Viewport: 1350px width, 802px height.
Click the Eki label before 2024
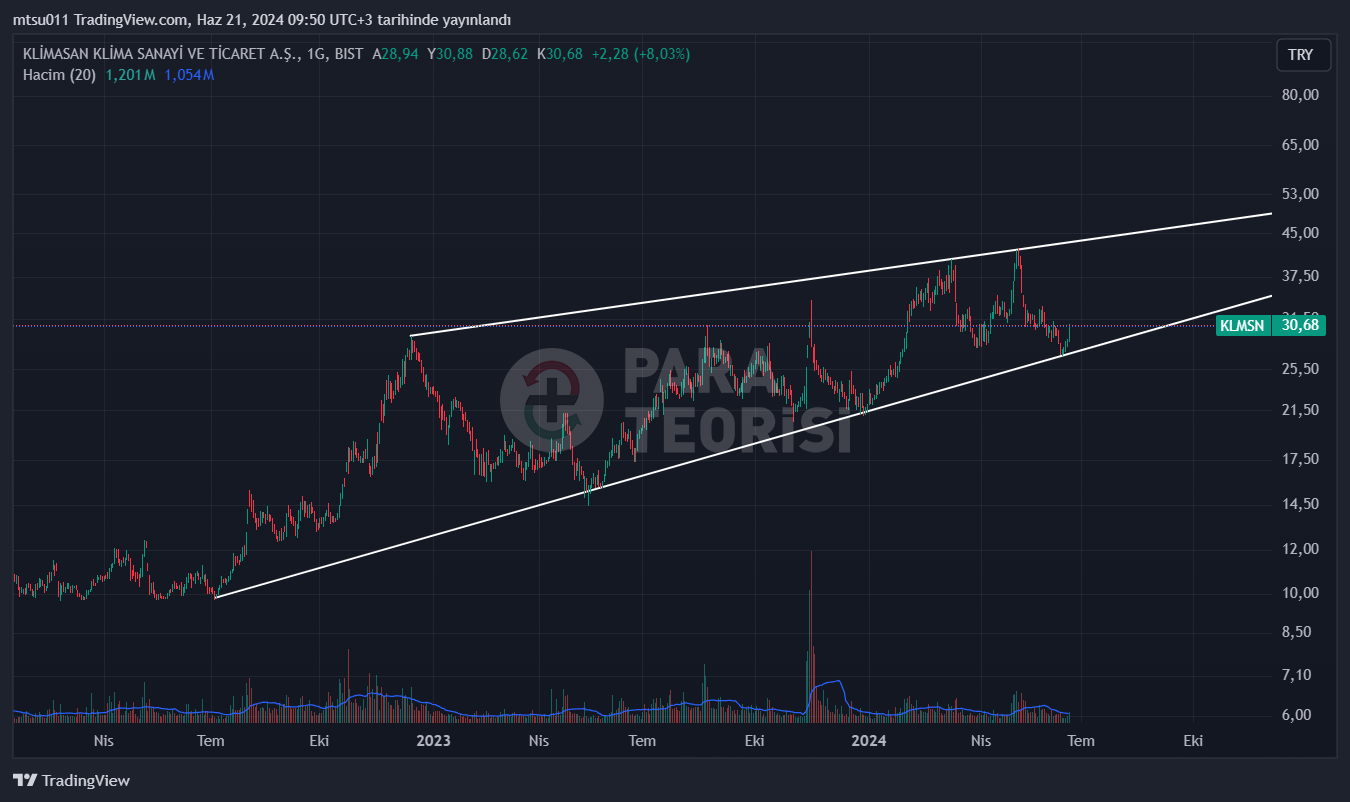[x=755, y=741]
